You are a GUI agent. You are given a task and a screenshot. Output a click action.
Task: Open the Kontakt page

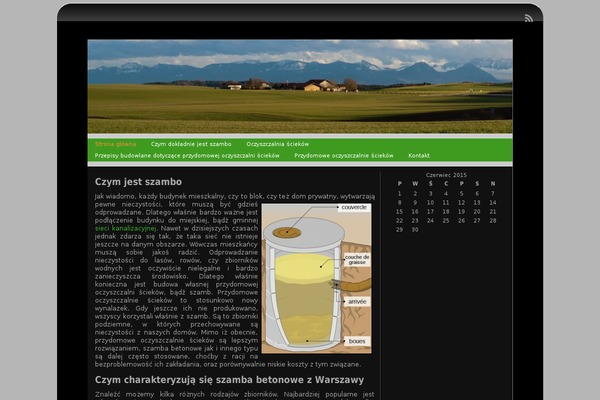point(419,156)
